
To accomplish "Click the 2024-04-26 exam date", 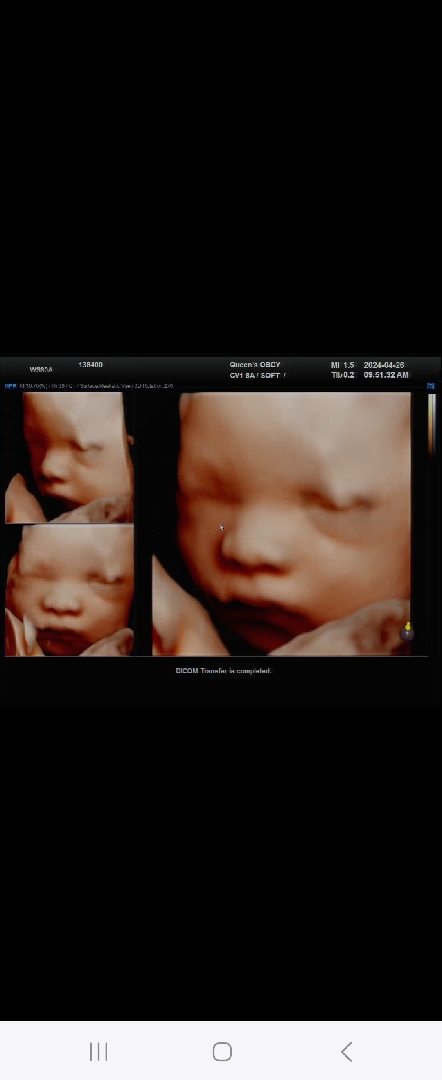I will (x=383, y=364).
